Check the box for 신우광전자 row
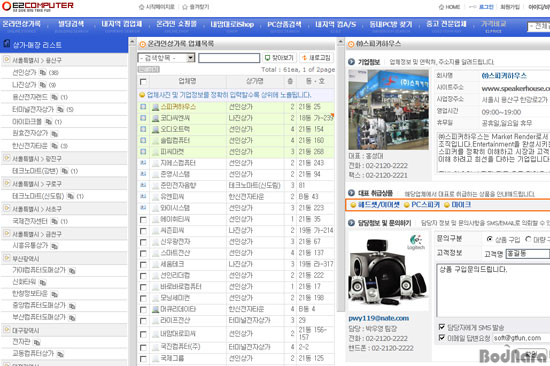This screenshot has height=366, width=550. pos(143,242)
